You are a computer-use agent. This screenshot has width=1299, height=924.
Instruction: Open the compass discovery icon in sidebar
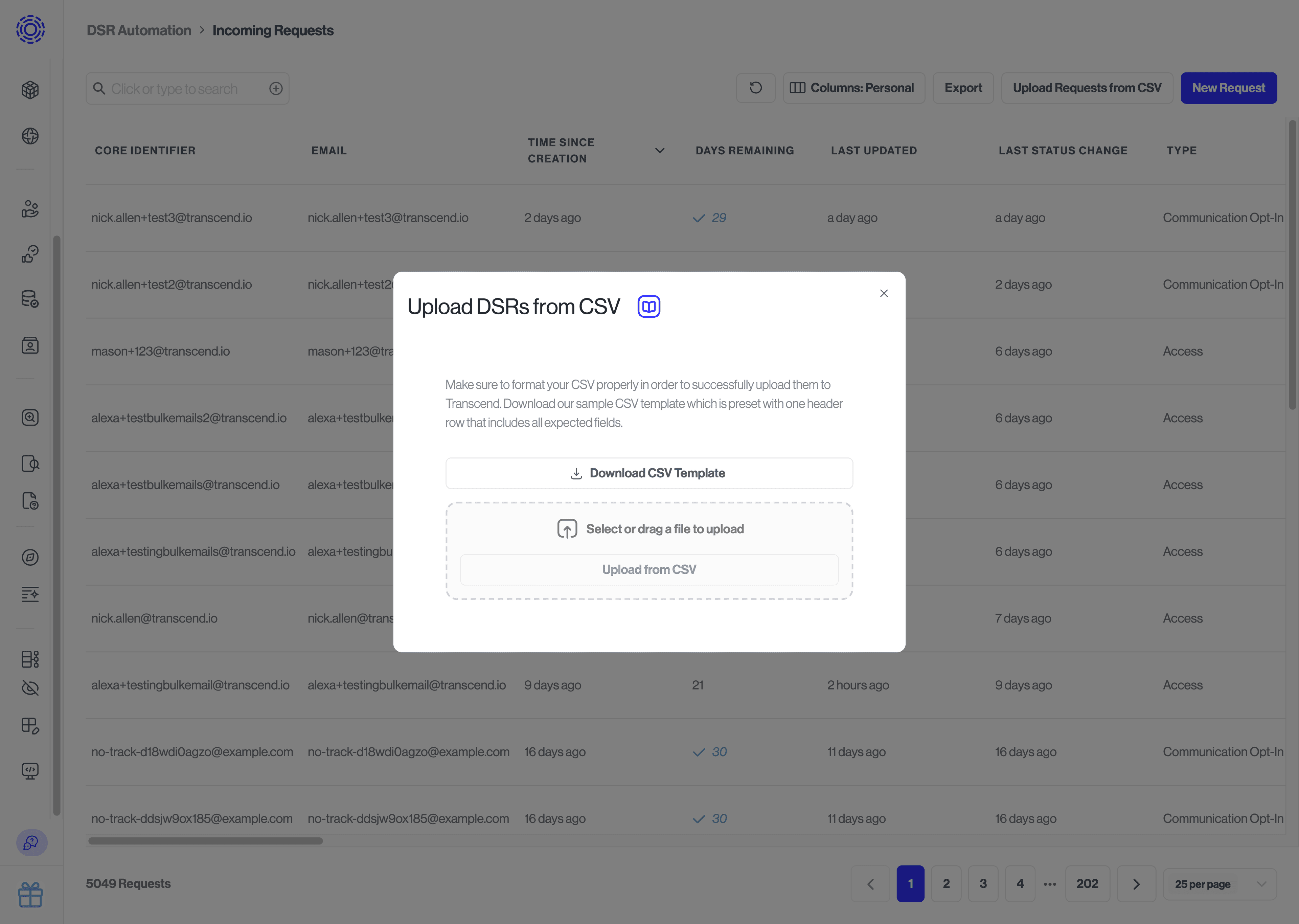tap(29, 557)
